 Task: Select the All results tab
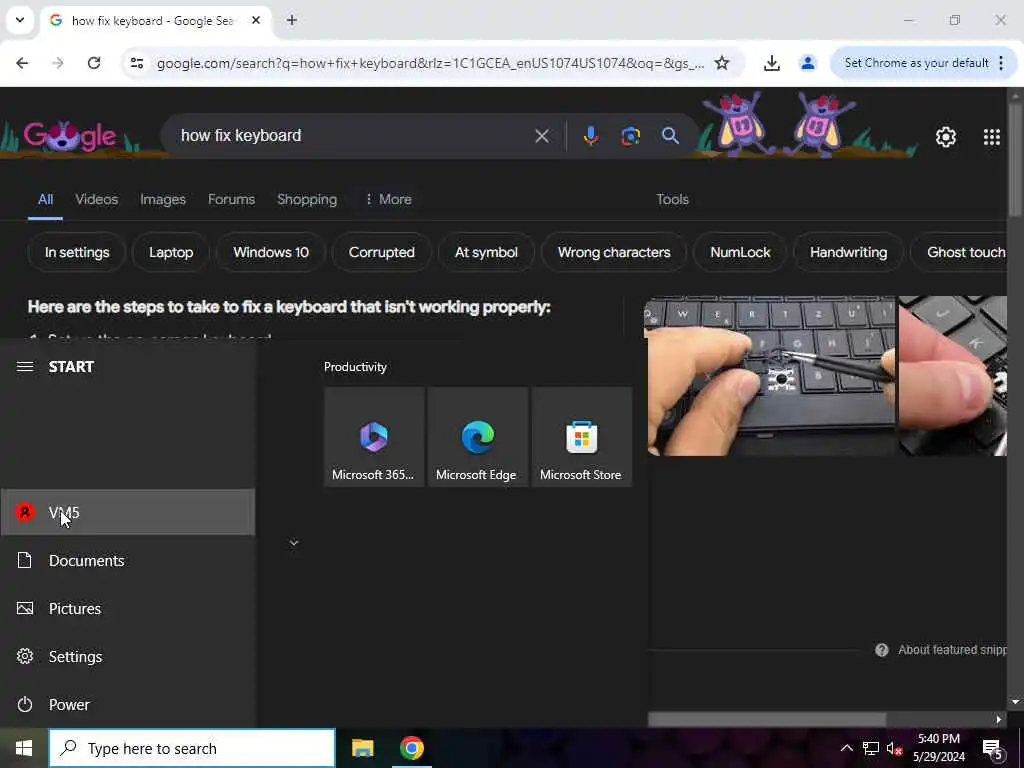(x=45, y=199)
